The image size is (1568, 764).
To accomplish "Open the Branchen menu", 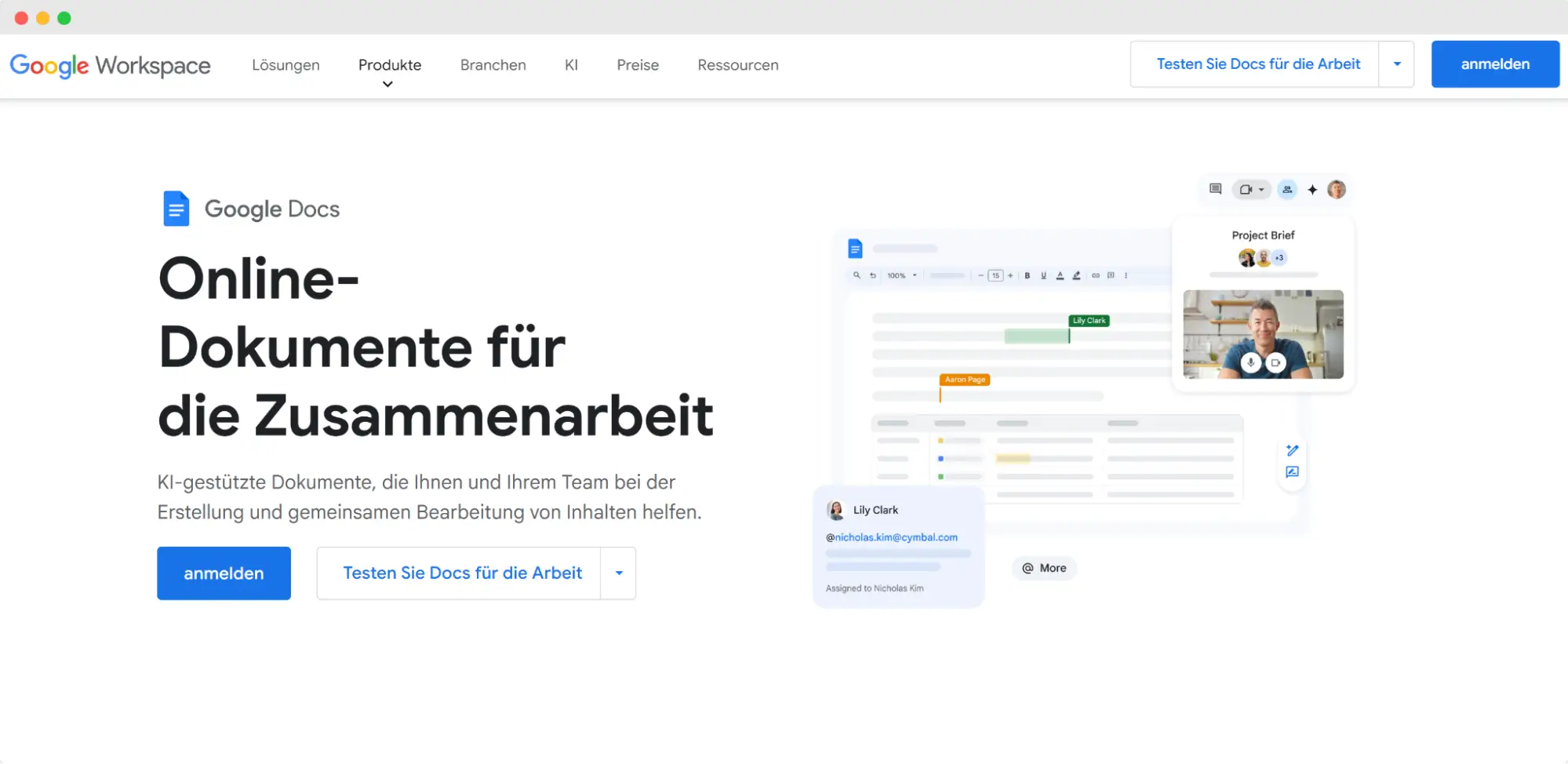I will 493,65.
